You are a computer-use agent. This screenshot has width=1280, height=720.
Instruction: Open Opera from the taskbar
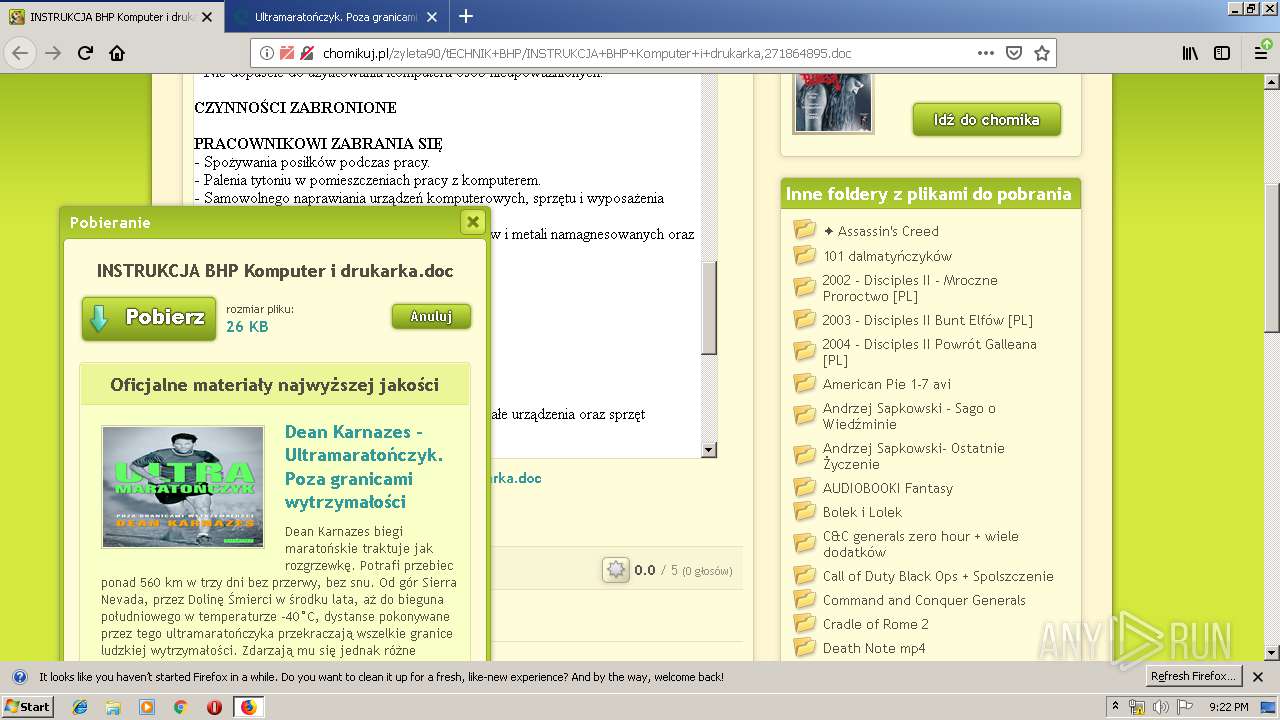(x=214, y=707)
